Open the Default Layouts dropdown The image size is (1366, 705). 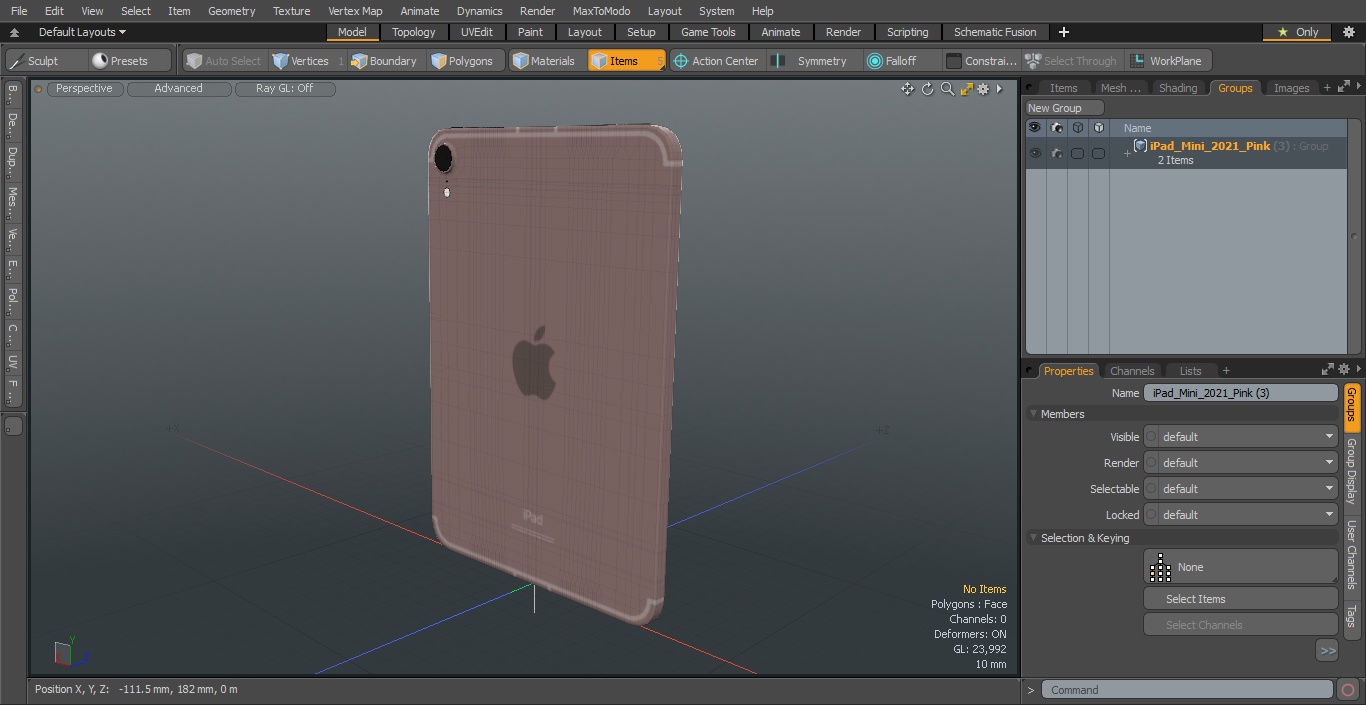click(x=82, y=32)
